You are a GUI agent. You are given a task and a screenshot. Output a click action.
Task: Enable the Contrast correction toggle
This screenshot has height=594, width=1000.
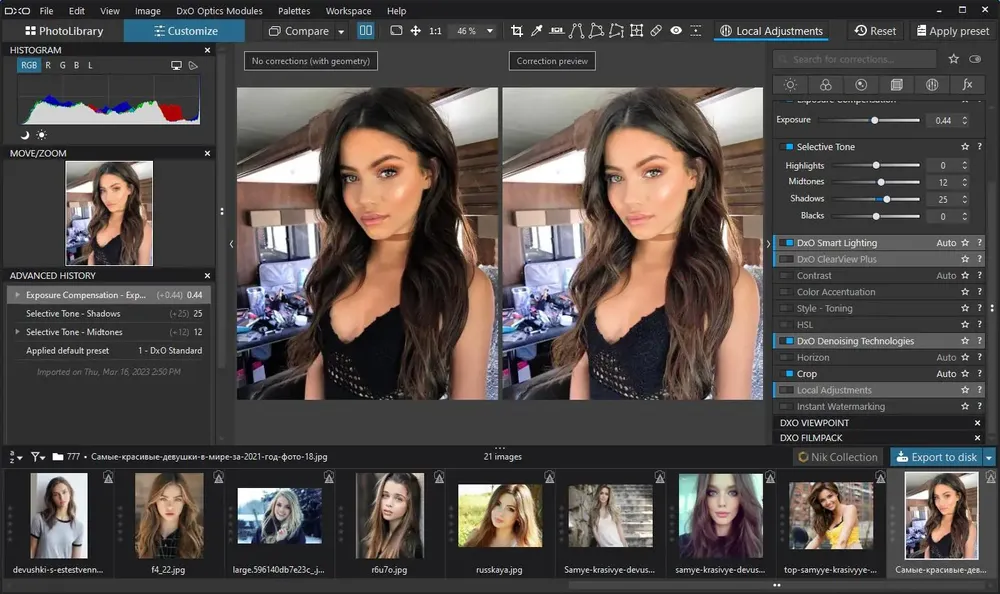click(787, 276)
